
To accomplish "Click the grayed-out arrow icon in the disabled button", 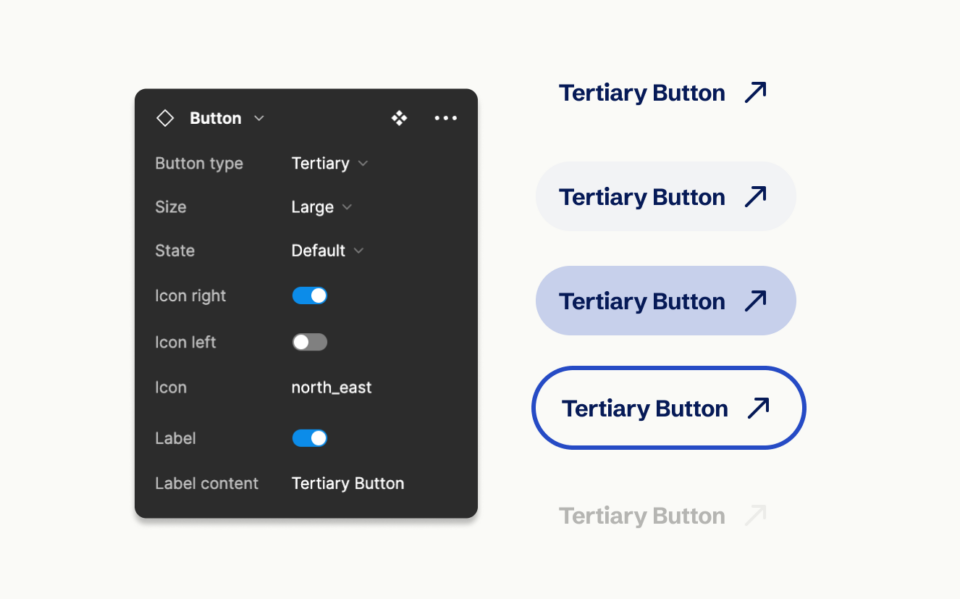I will point(756,515).
